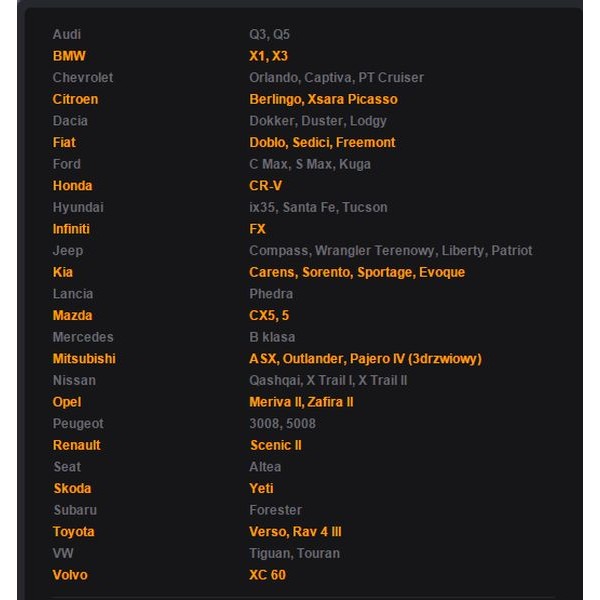The width and height of the screenshot is (600, 600).
Task: Click 'Carens, Sorento, Sportage, Evoque' models
Action: coord(357,272)
